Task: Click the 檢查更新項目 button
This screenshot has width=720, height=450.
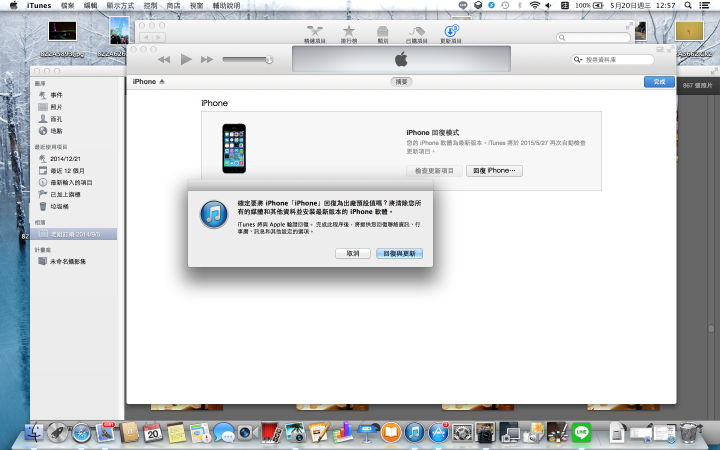Action: pyautogui.click(x=434, y=171)
